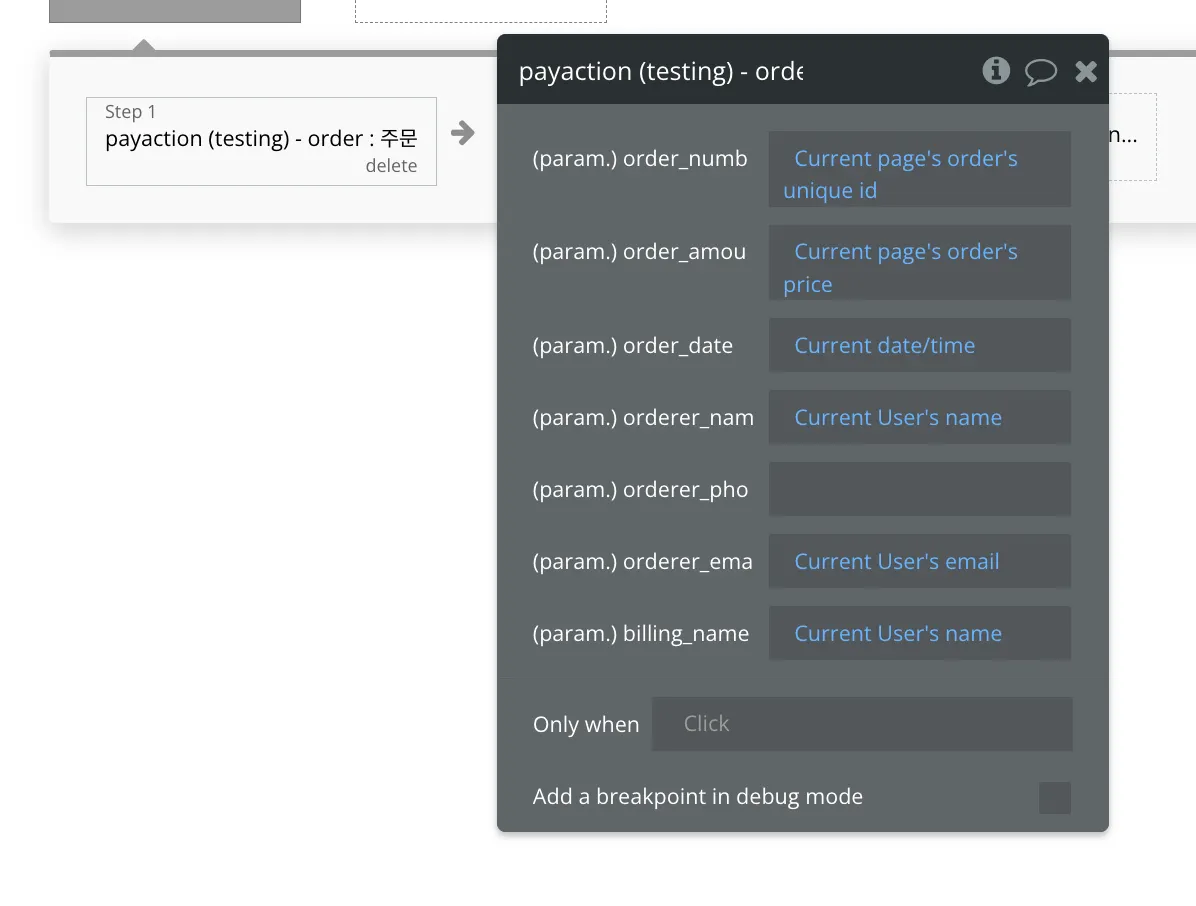Select the Step 1 payaction order action

(260, 139)
